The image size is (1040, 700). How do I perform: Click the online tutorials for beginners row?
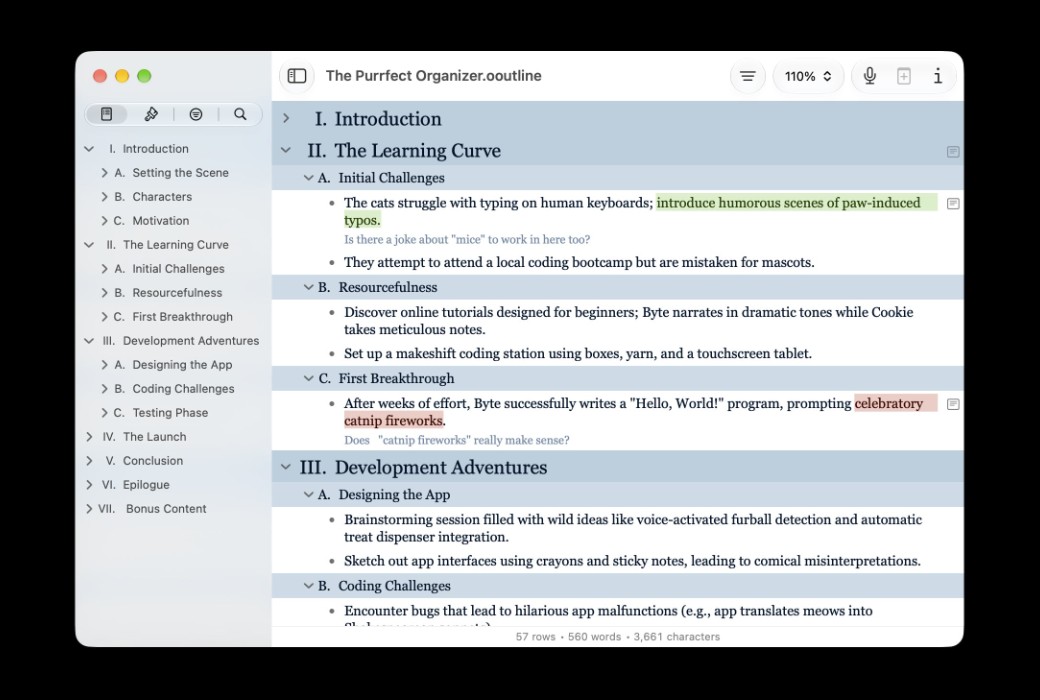[x=628, y=320]
